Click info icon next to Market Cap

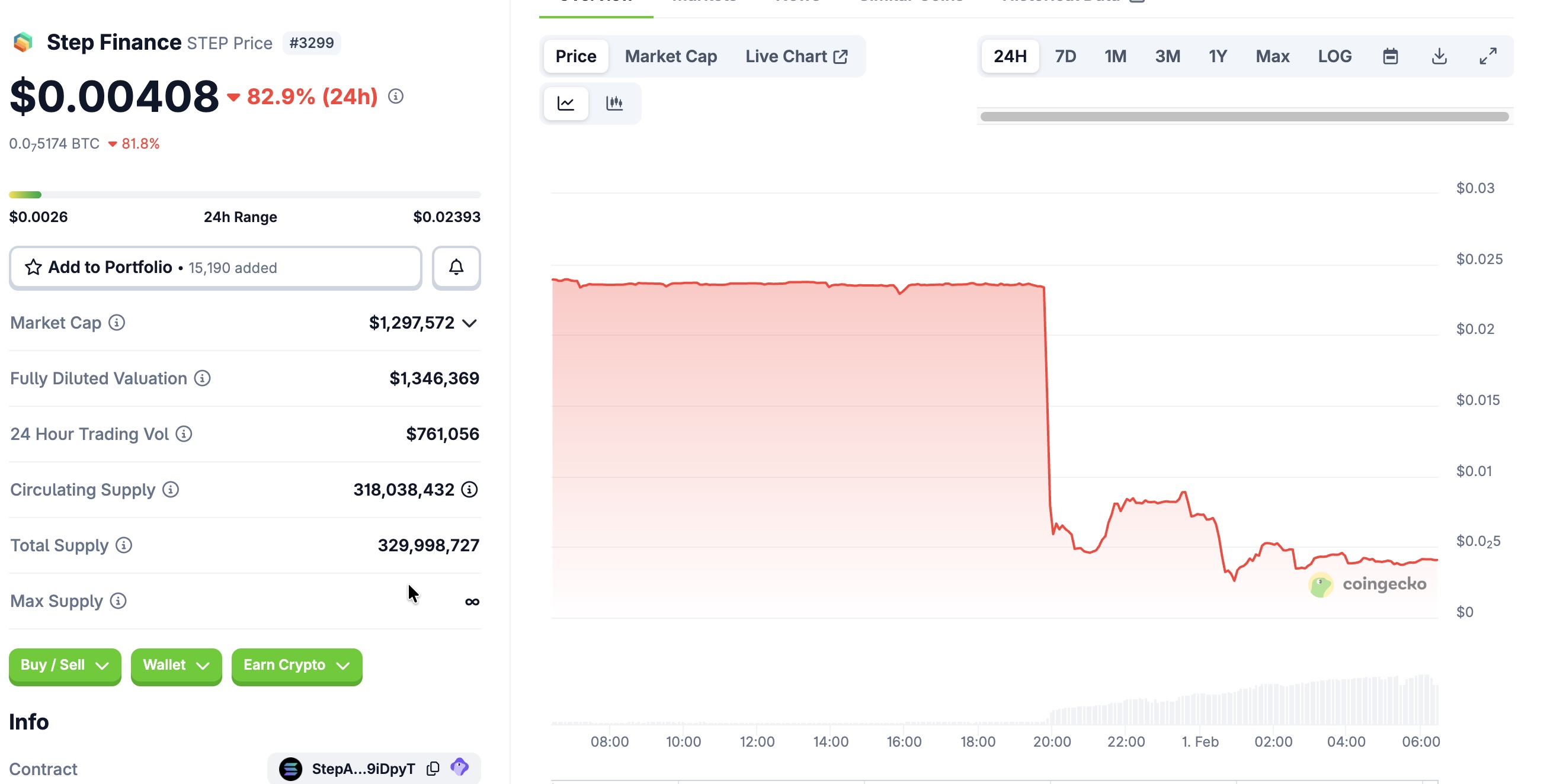pos(117,323)
